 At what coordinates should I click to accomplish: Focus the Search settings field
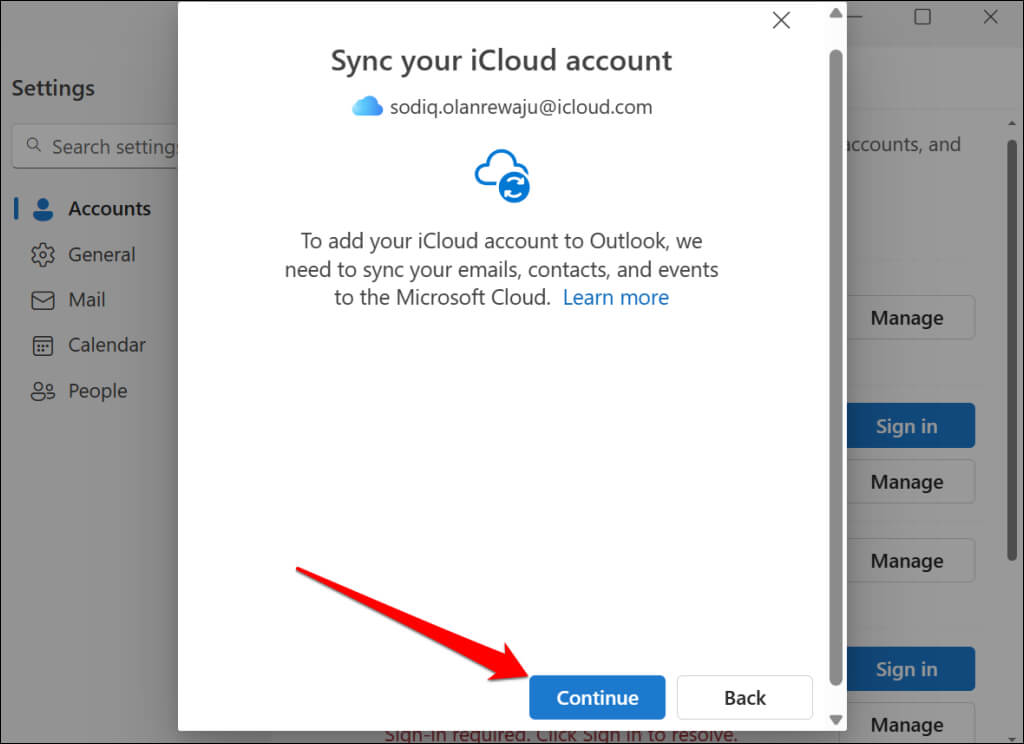pos(95,146)
